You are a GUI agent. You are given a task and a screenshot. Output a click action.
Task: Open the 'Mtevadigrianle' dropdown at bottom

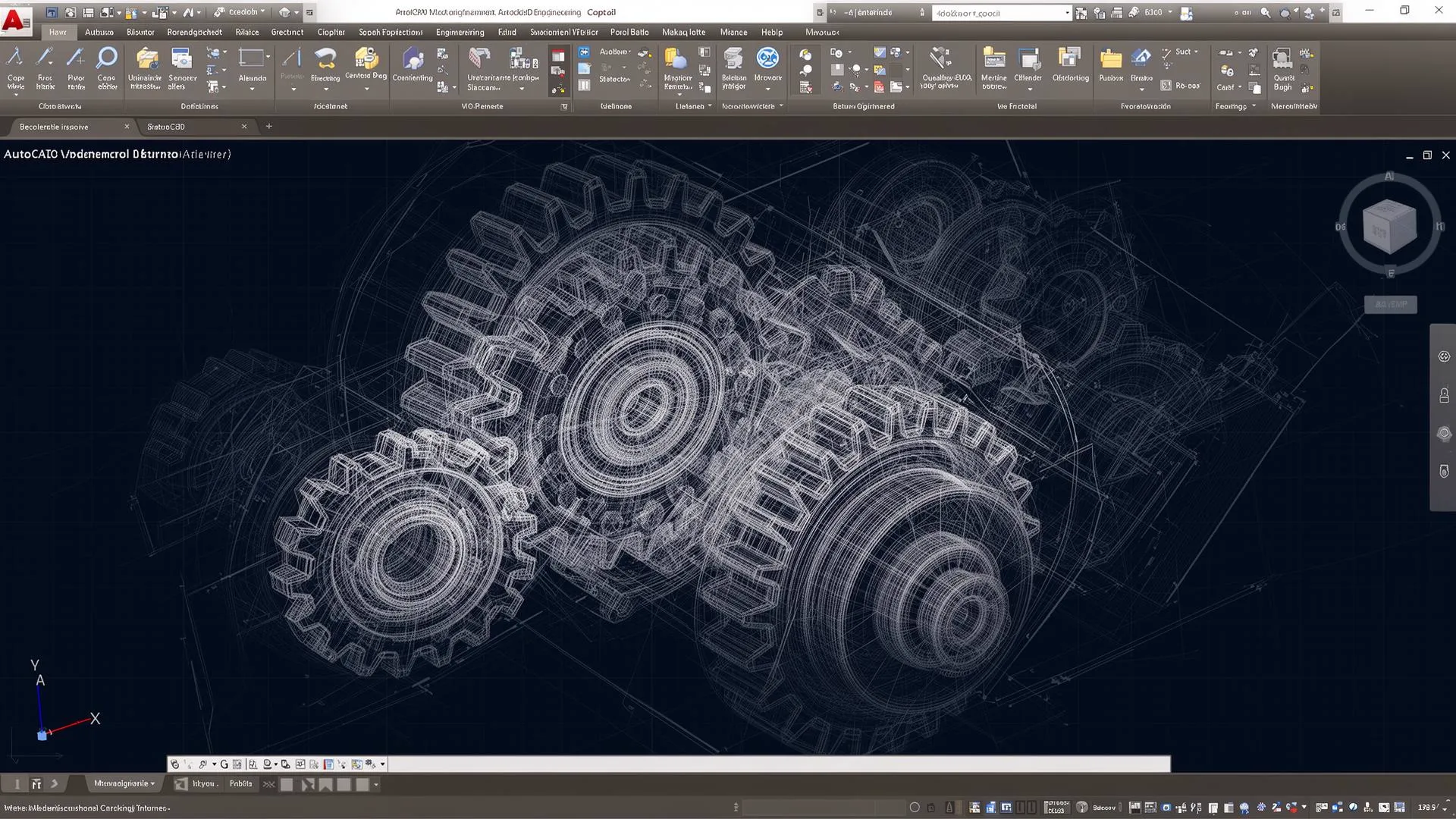tap(124, 784)
